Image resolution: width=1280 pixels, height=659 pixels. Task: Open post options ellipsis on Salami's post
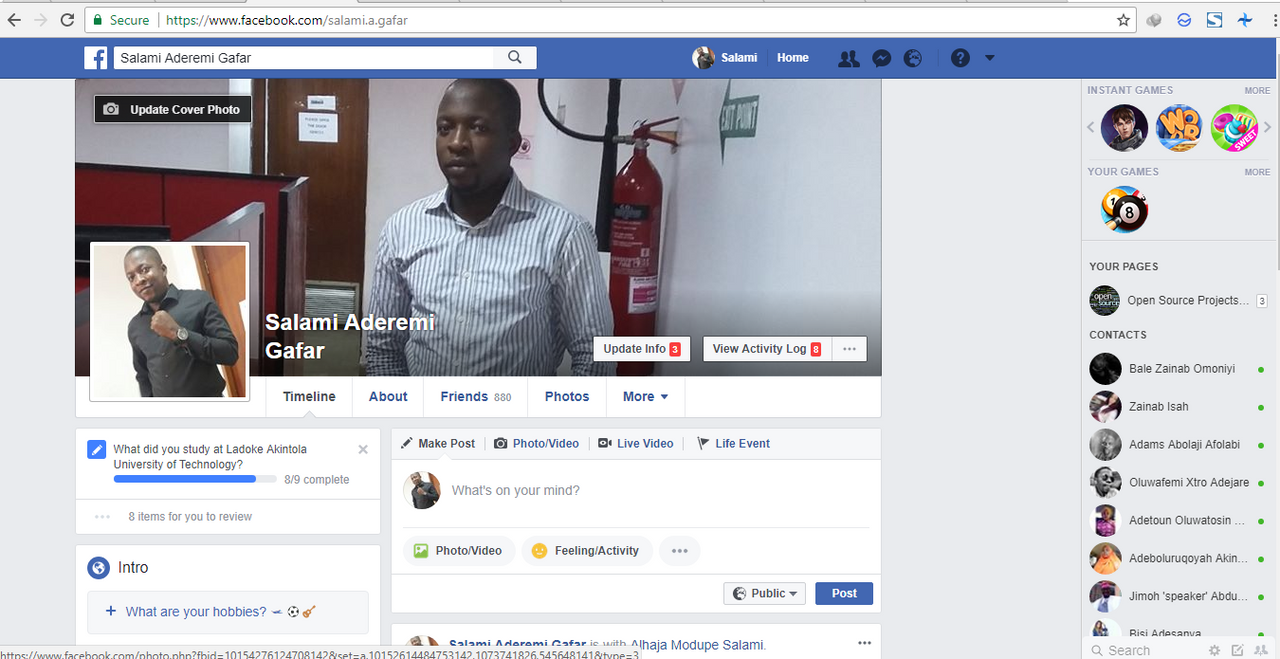[865, 643]
